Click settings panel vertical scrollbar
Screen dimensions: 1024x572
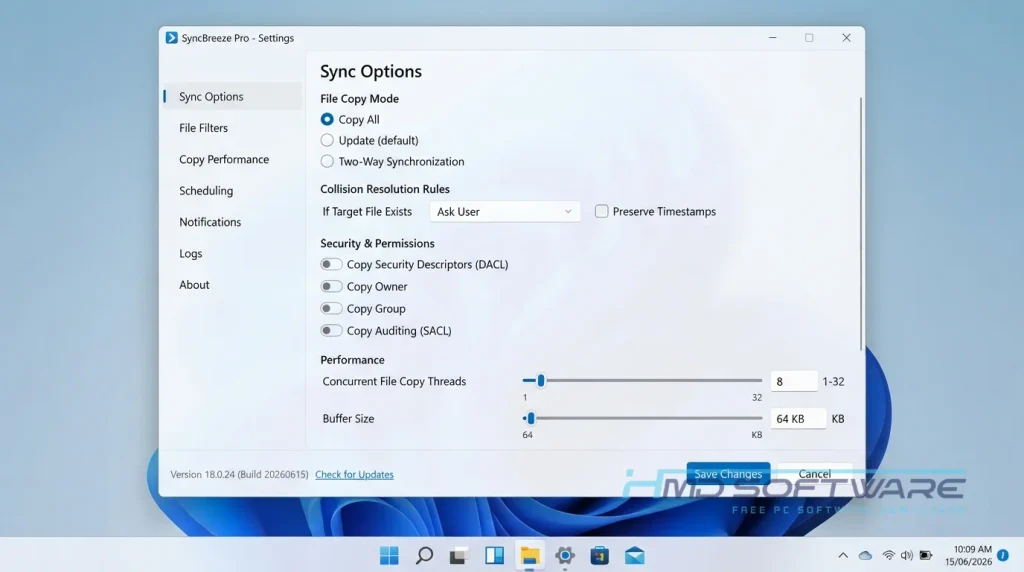tap(861, 224)
